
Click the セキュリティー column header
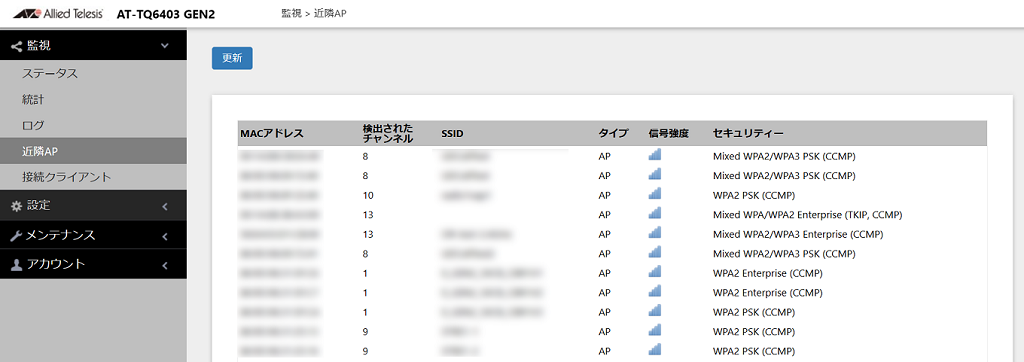pos(748,133)
